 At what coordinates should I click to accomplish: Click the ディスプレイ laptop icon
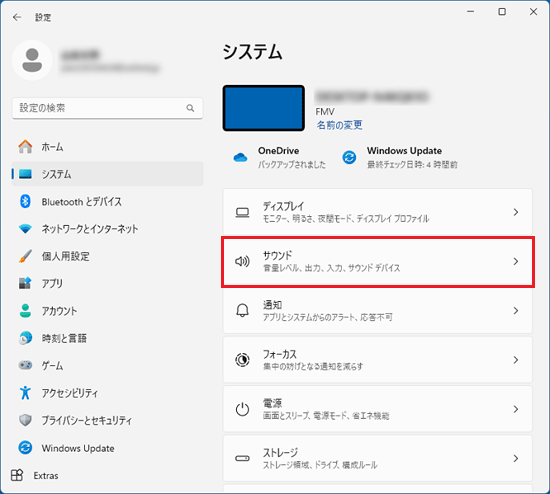coord(242,212)
